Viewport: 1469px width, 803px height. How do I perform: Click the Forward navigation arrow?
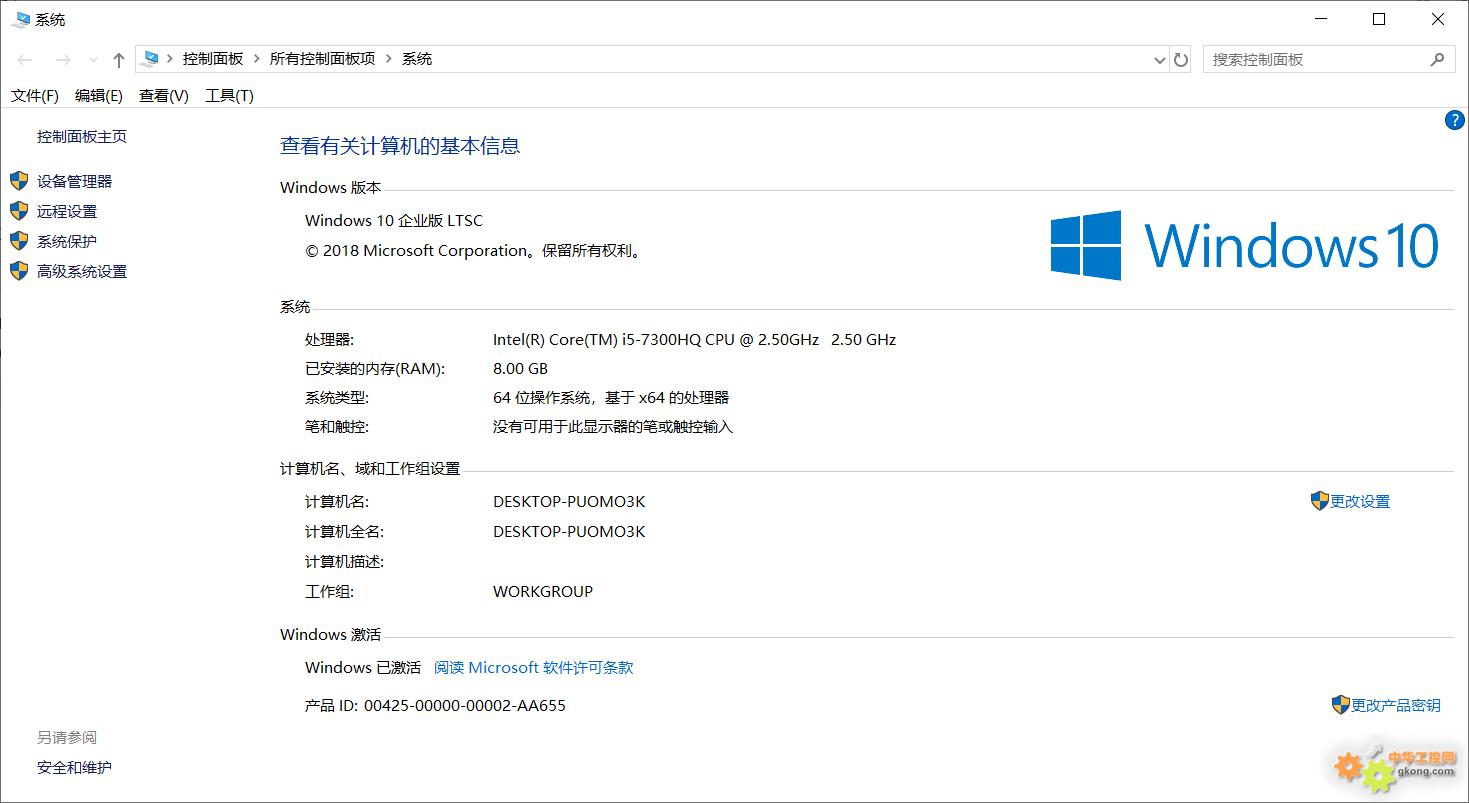(x=62, y=60)
